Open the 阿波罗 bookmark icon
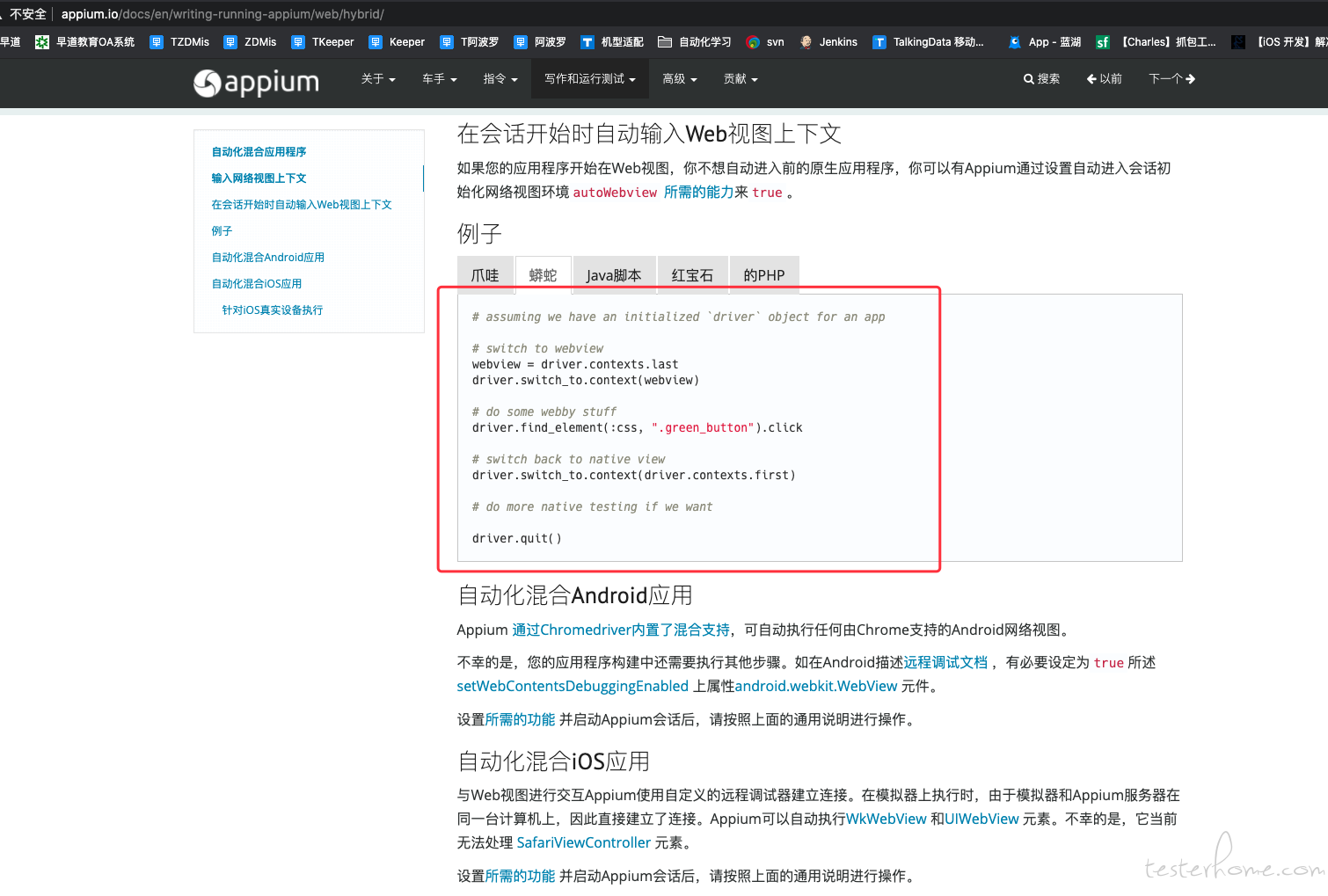Viewport: 1328px width, 896px height. pyautogui.click(x=521, y=42)
